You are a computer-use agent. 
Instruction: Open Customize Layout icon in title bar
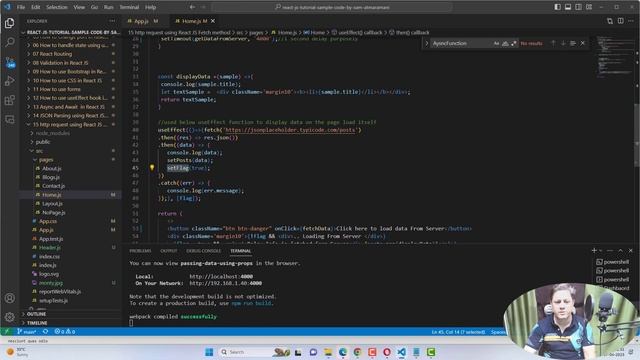pyautogui.click(x=589, y=7)
